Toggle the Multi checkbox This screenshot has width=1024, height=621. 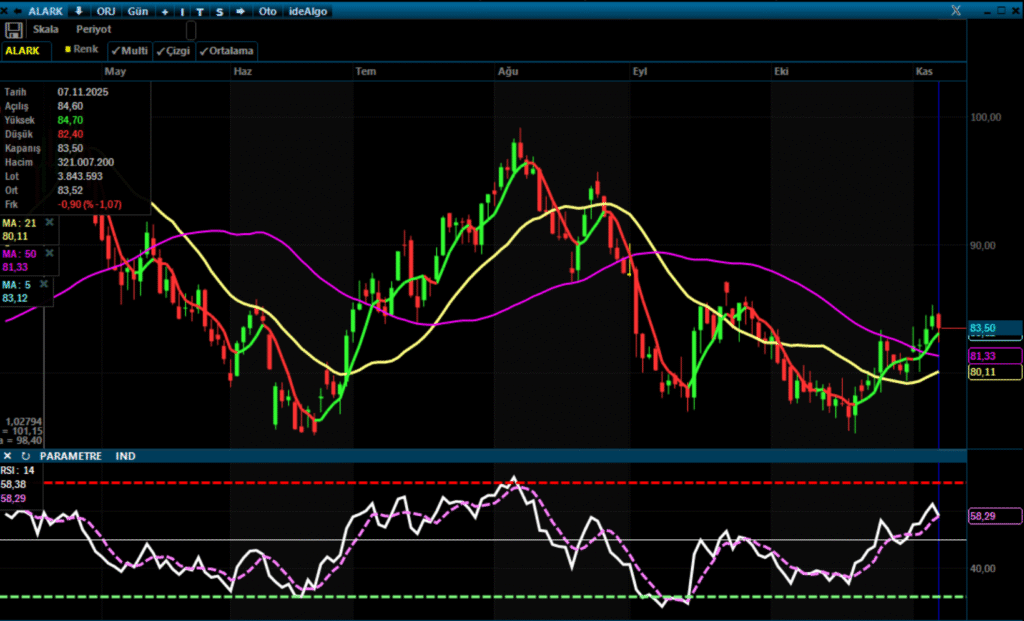tap(129, 50)
